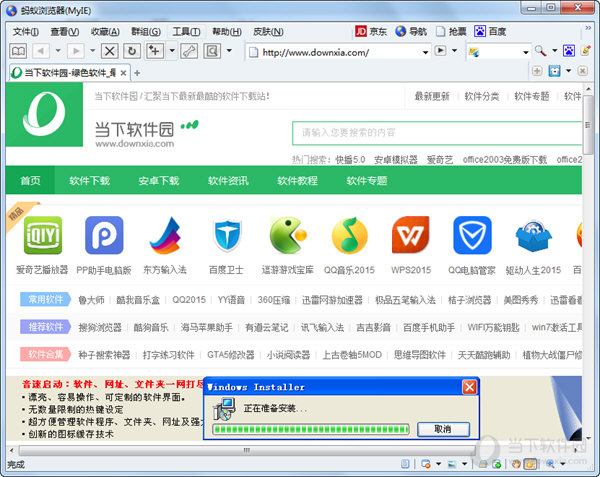Open the 群组(G) menu
The image size is (600, 477).
pyautogui.click(x=146, y=32)
